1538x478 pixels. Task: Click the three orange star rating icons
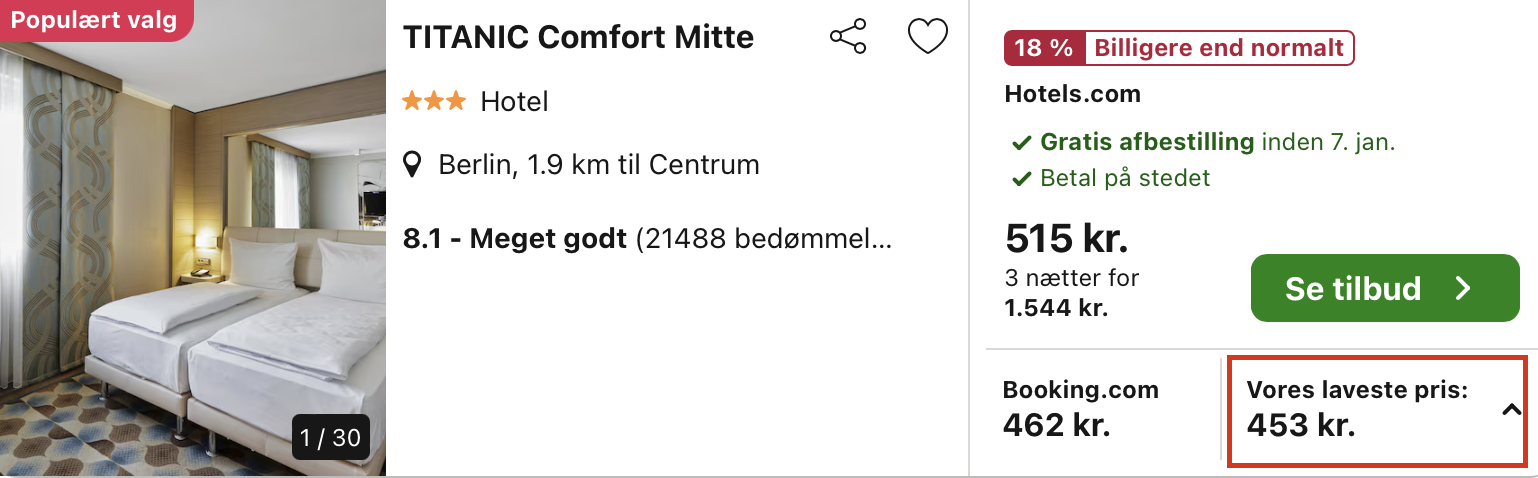point(433,101)
